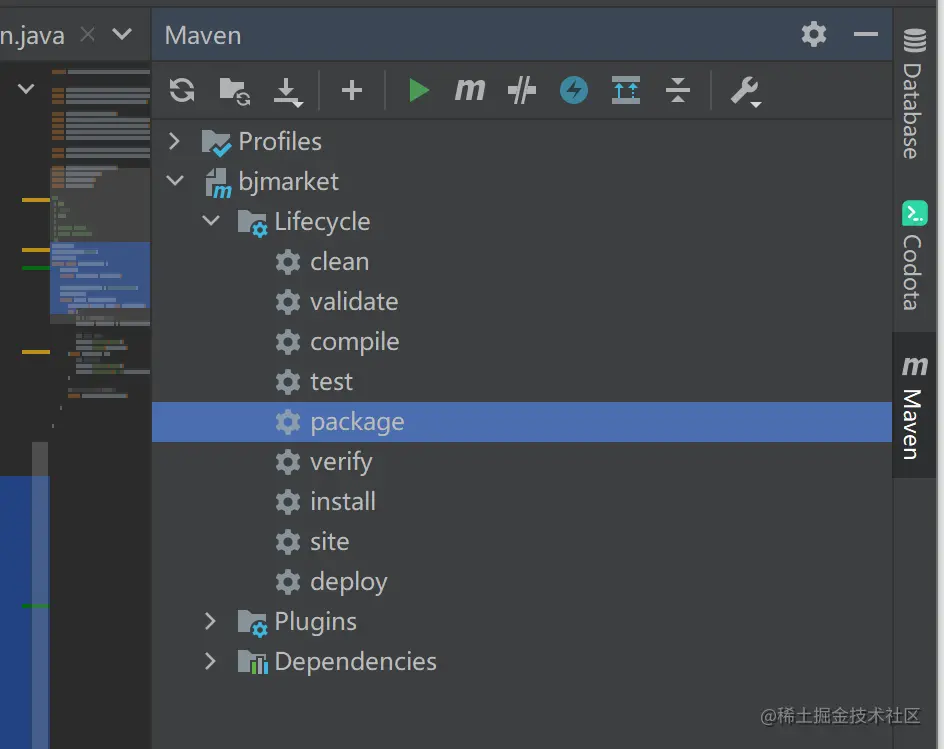
Task: Execute Maven goal using m icon
Action: 470,90
